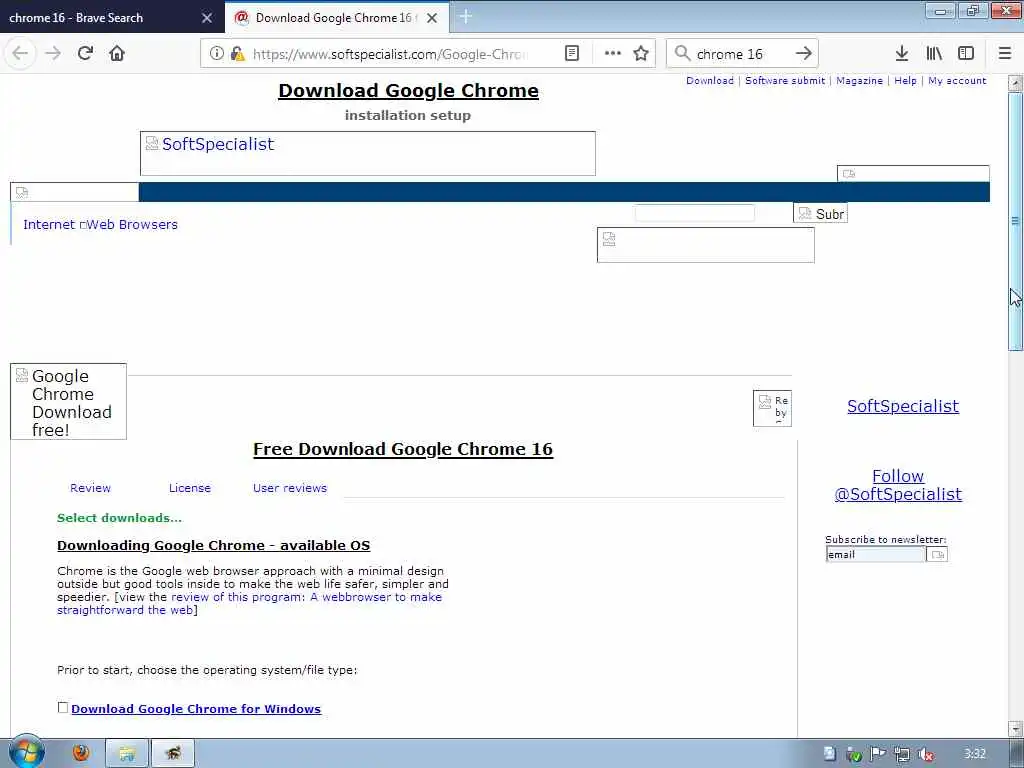Submit search with the go arrow
The height and width of the screenshot is (768, 1024).
804,54
